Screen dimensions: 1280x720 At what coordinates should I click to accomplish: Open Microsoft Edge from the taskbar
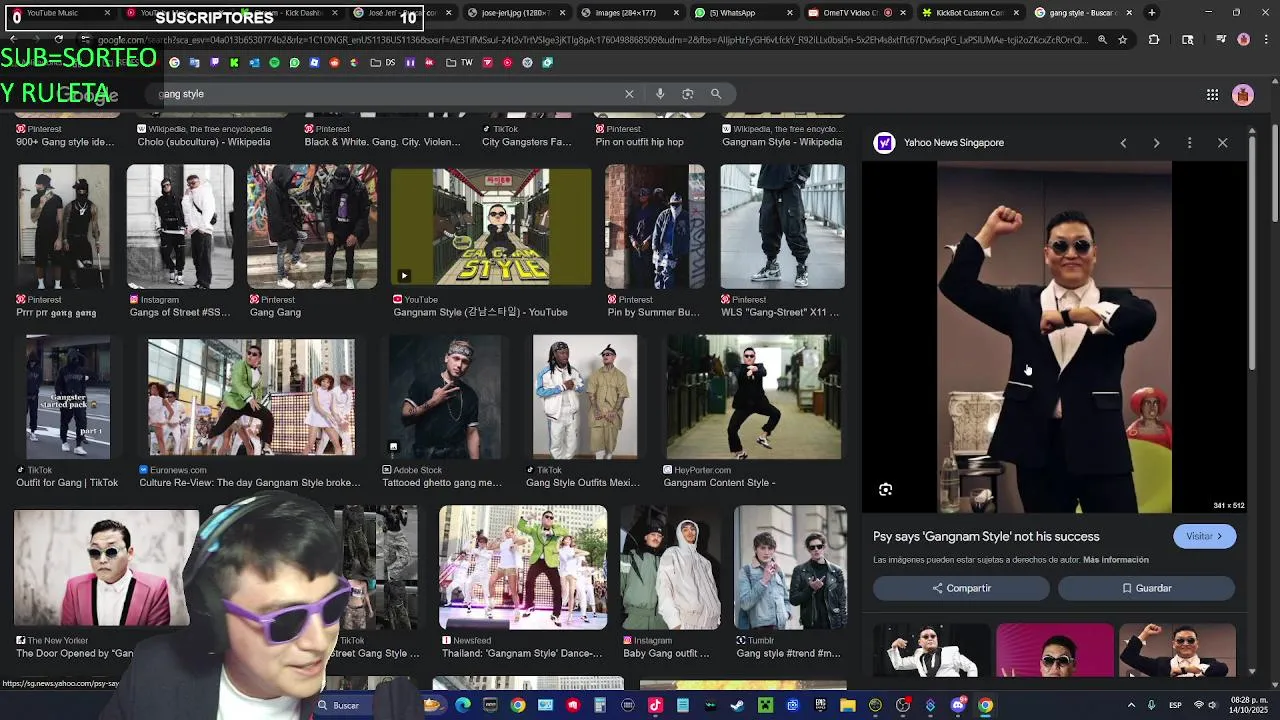click(463, 706)
